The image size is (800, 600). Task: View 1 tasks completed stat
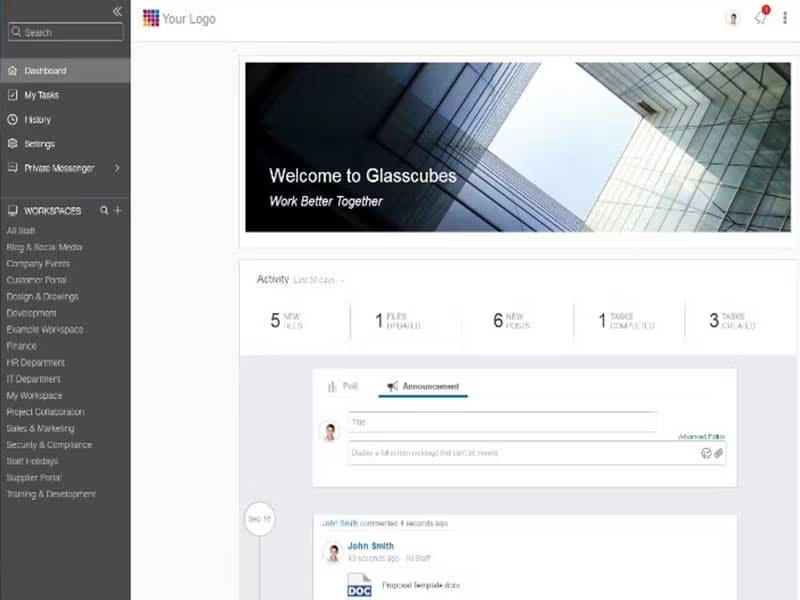pyautogui.click(x=626, y=320)
